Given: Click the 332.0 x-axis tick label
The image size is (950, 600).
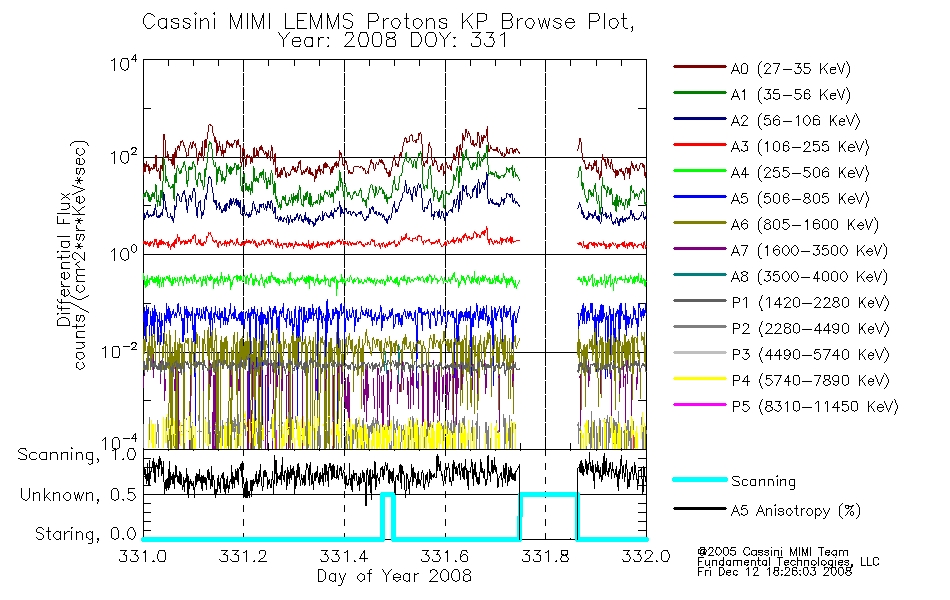Looking at the screenshot, I should coord(646,556).
